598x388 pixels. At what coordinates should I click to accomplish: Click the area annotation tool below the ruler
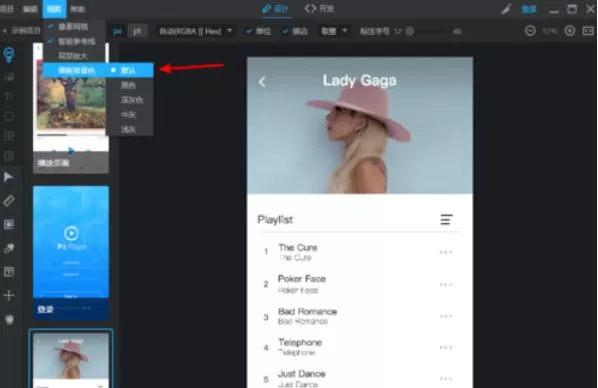coord(9,224)
